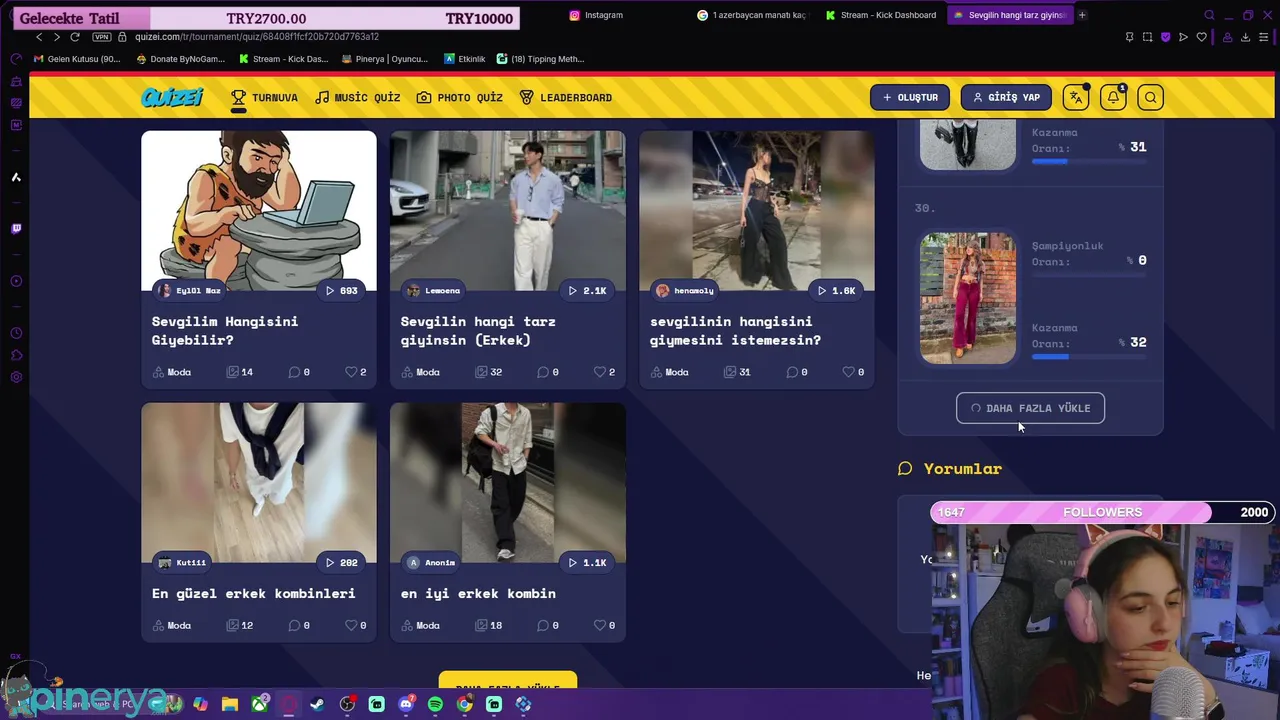The height and width of the screenshot is (720, 1280).
Task: Open a new browser tab with plus
Action: [x=1082, y=15]
